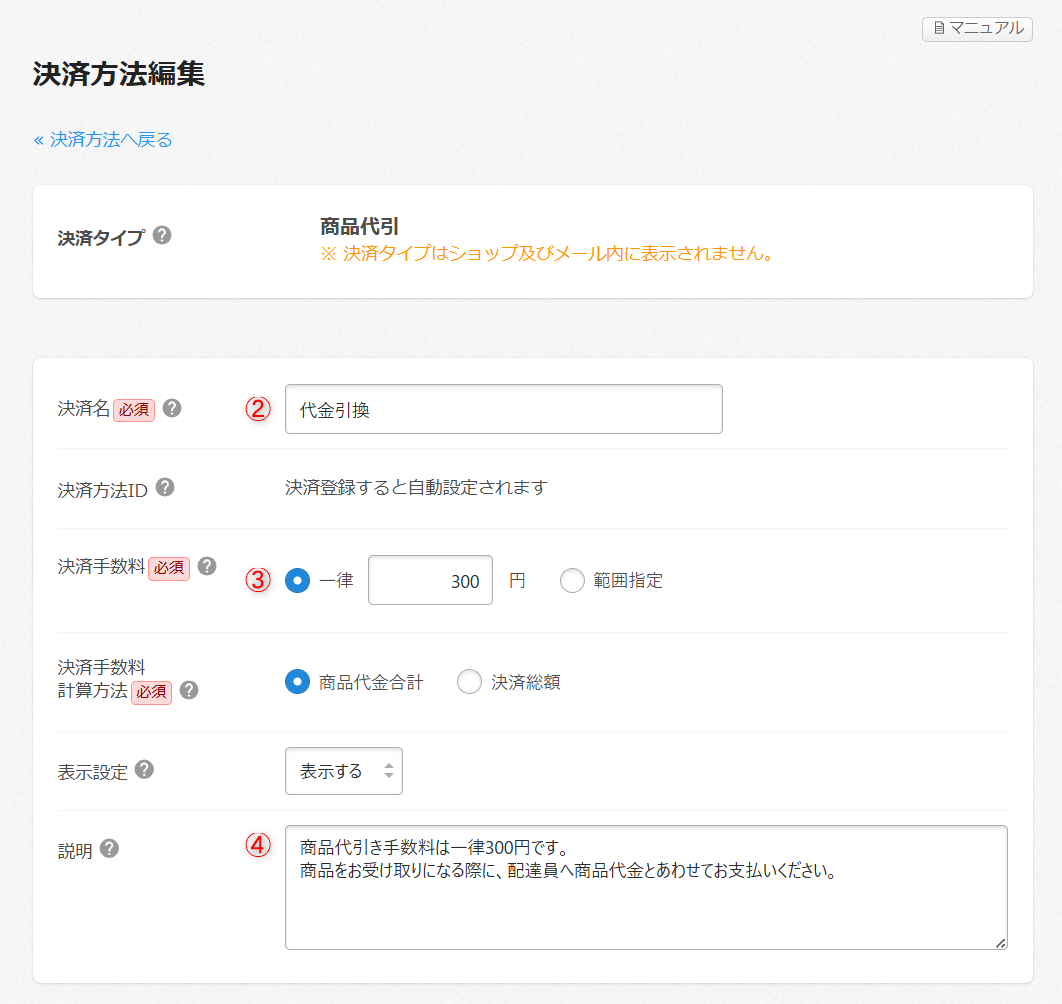
Task: Click the help icon beside 決済タイプ
Action: click(162, 236)
